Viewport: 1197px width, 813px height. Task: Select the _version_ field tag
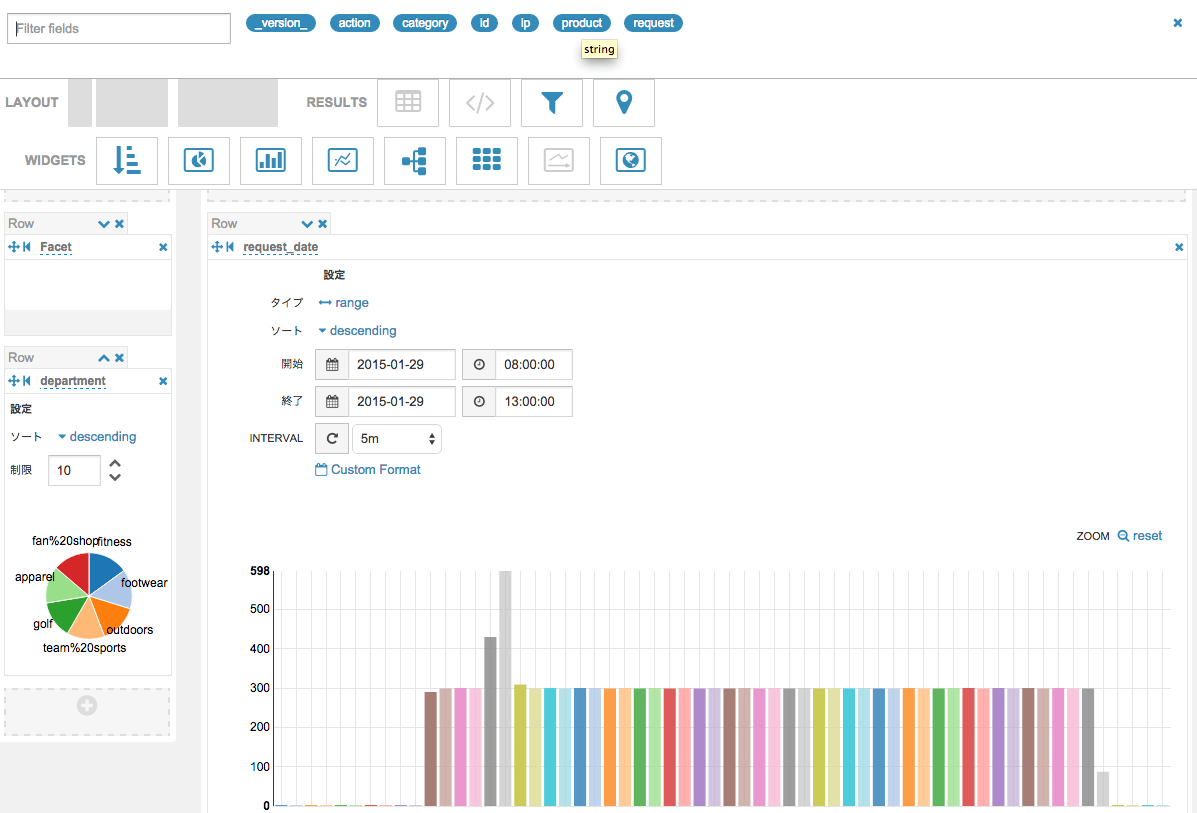coord(281,23)
